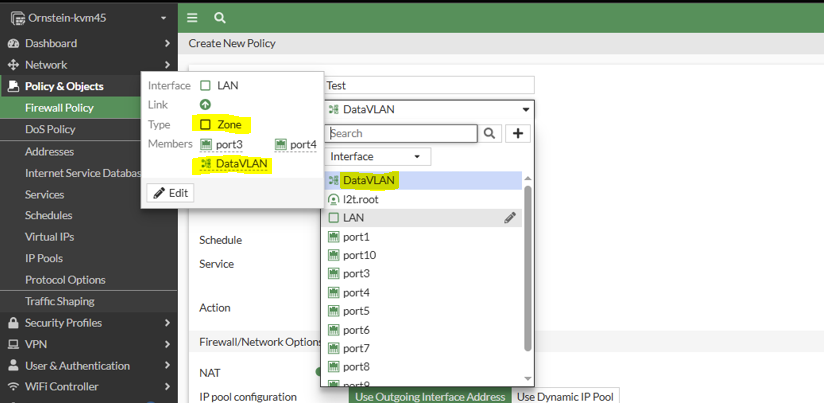Click the search magnifier beside Search field

click(489, 133)
